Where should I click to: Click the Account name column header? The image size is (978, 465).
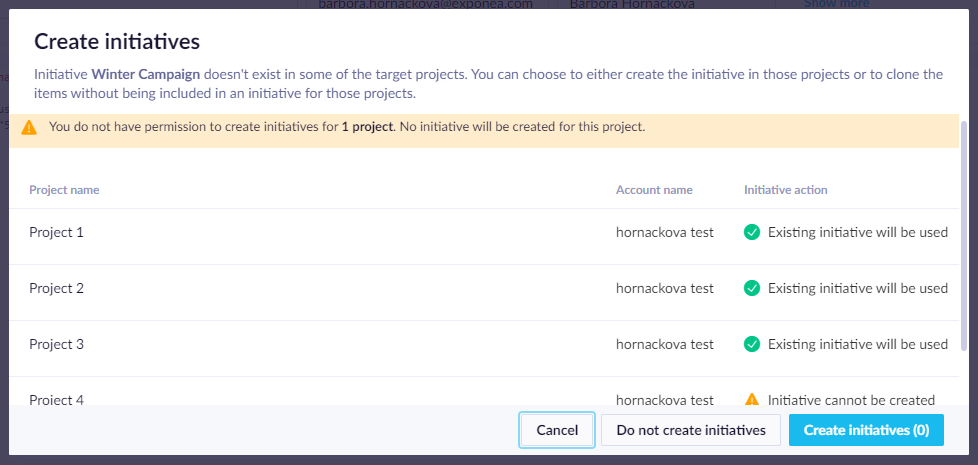(x=654, y=190)
